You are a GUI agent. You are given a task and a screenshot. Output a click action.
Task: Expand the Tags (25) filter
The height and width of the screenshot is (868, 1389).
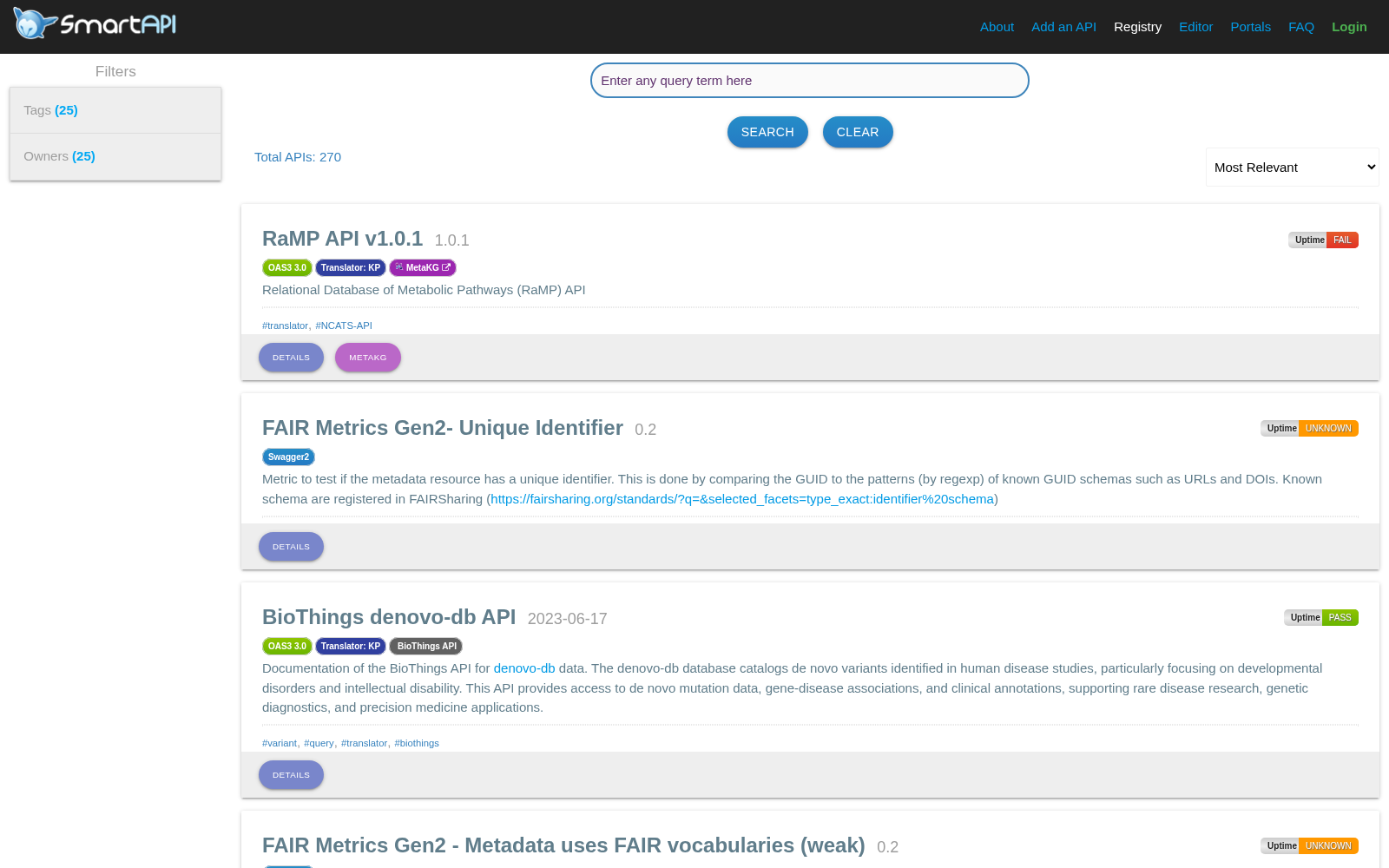(115, 110)
